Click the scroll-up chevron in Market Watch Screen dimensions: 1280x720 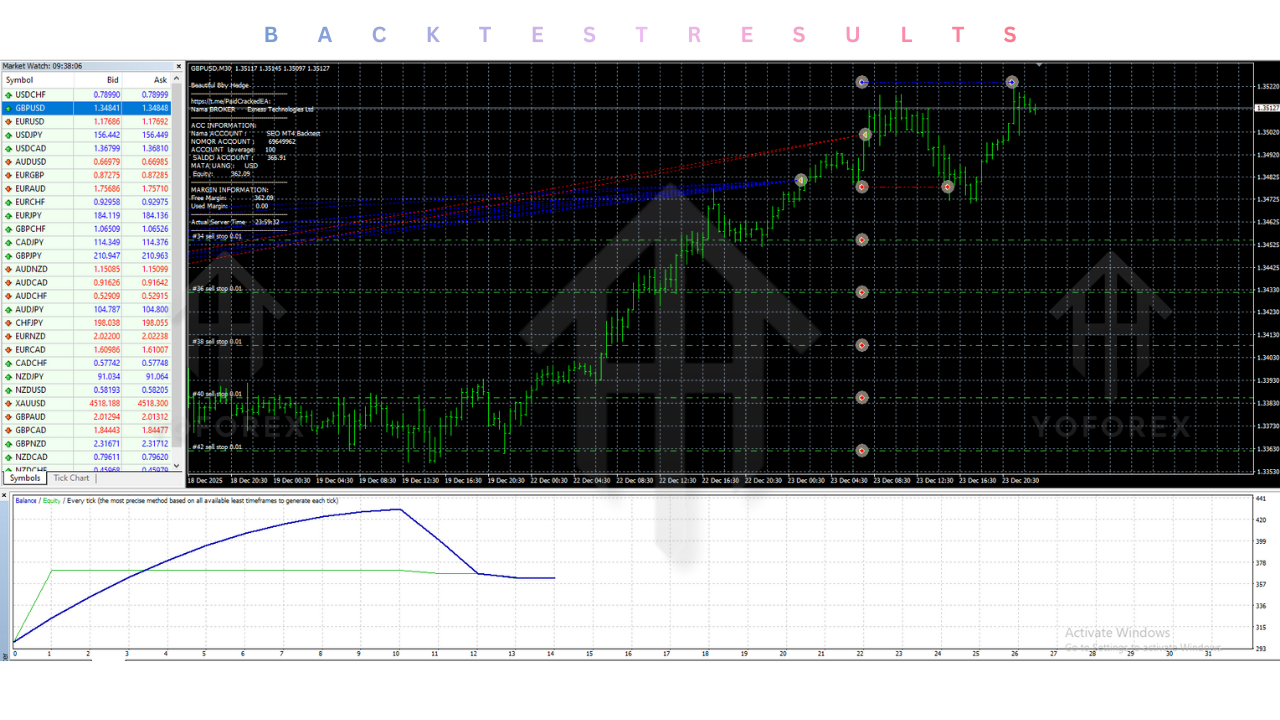(x=177, y=80)
